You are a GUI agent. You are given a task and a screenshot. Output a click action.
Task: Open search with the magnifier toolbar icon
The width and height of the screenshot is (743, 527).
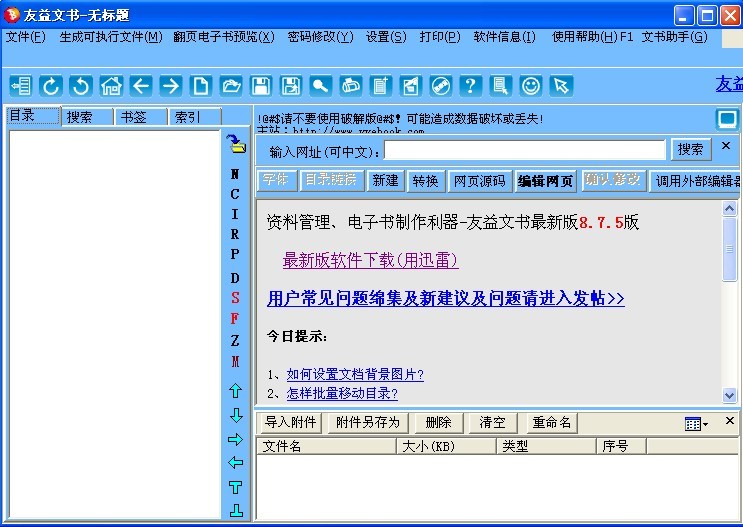point(321,86)
